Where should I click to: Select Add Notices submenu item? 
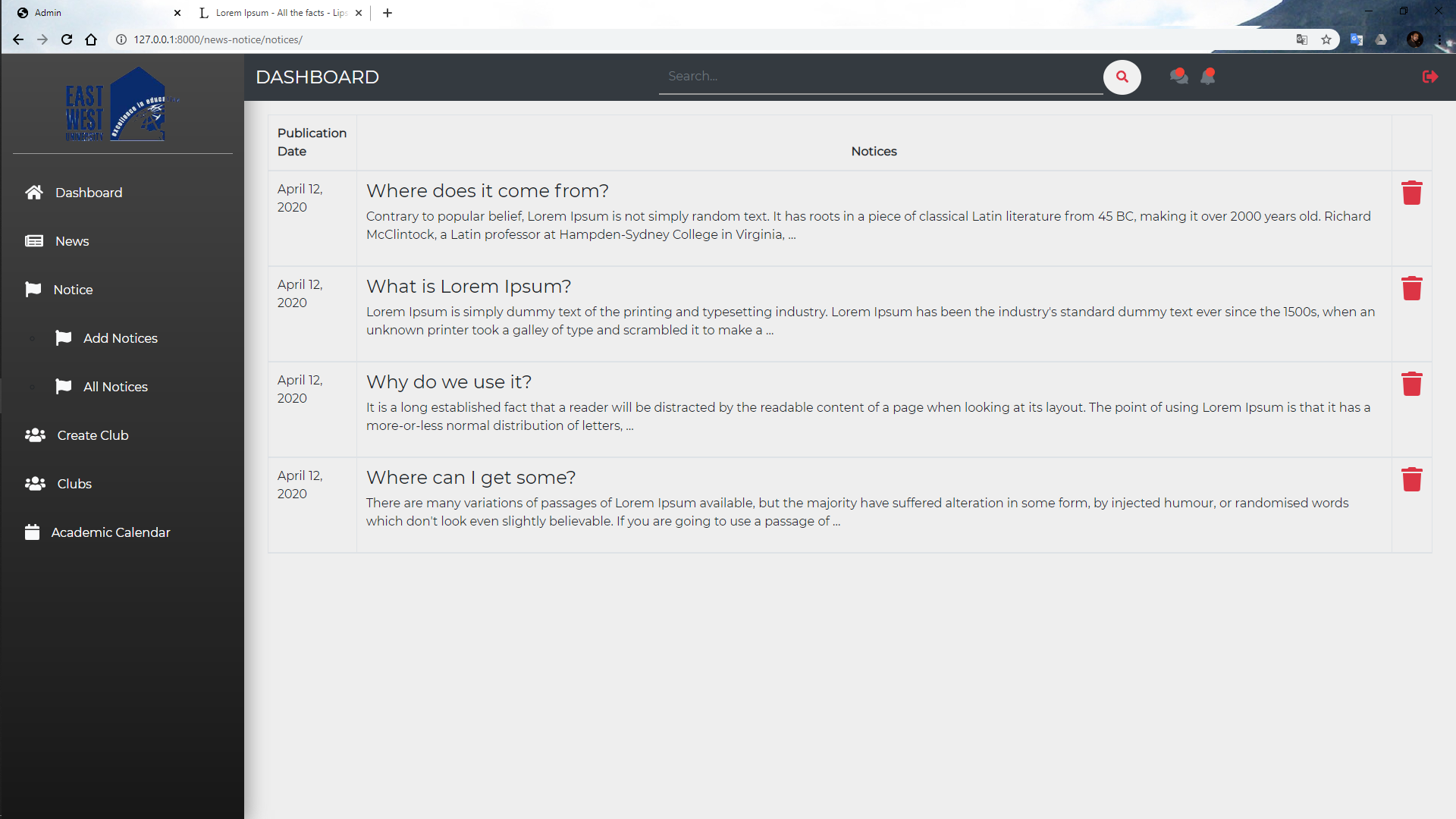120,338
